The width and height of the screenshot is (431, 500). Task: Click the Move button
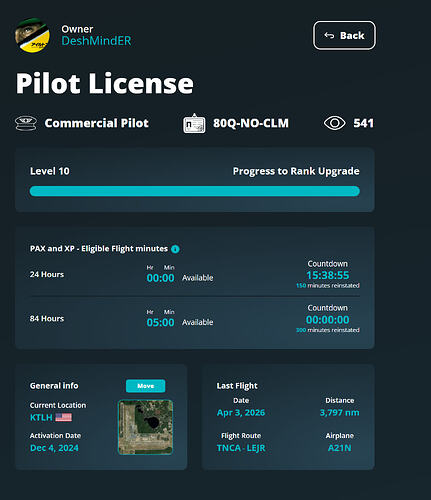tap(145, 386)
